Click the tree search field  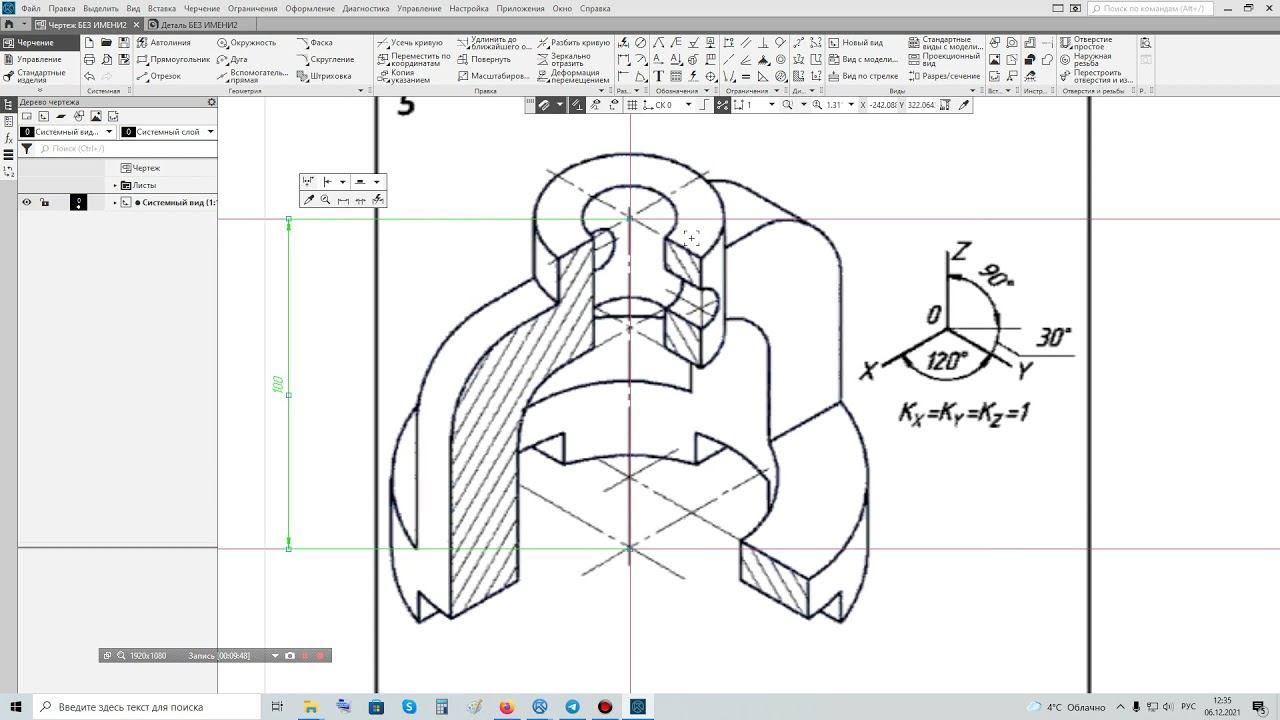[127, 149]
